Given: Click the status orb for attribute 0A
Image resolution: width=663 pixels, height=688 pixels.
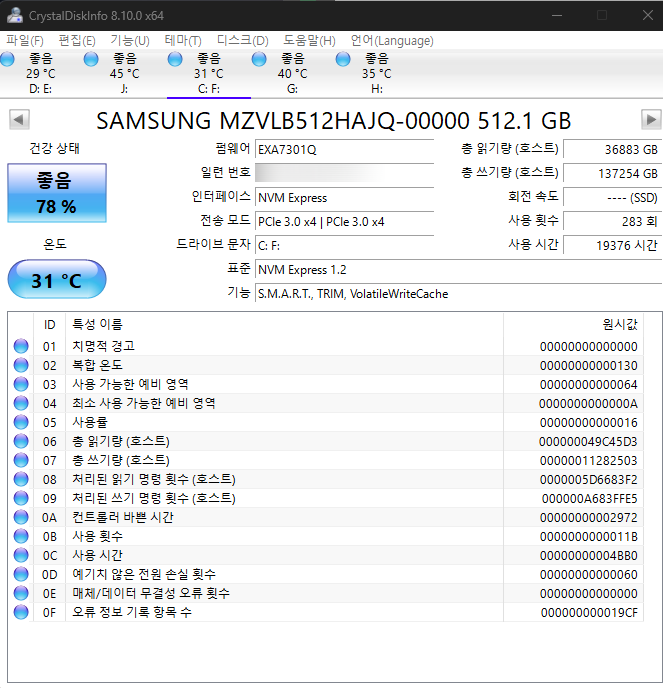Looking at the screenshot, I should tap(21, 517).
